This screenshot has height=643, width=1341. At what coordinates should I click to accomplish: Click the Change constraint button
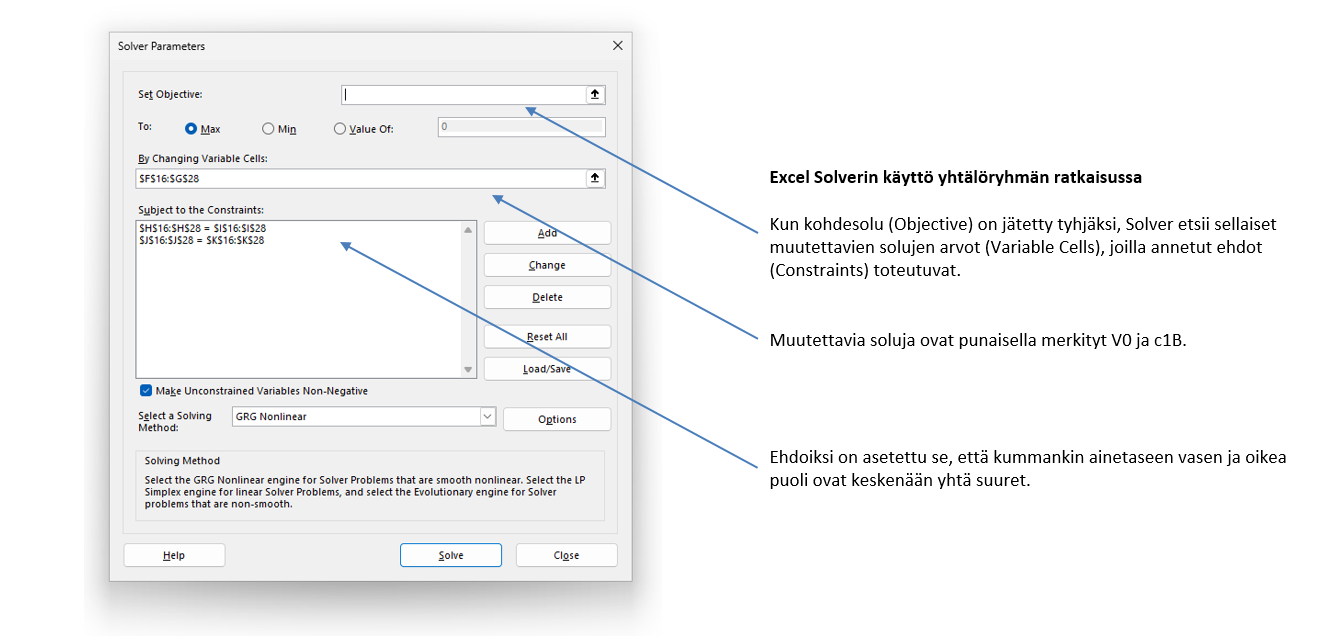coord(547,265)
